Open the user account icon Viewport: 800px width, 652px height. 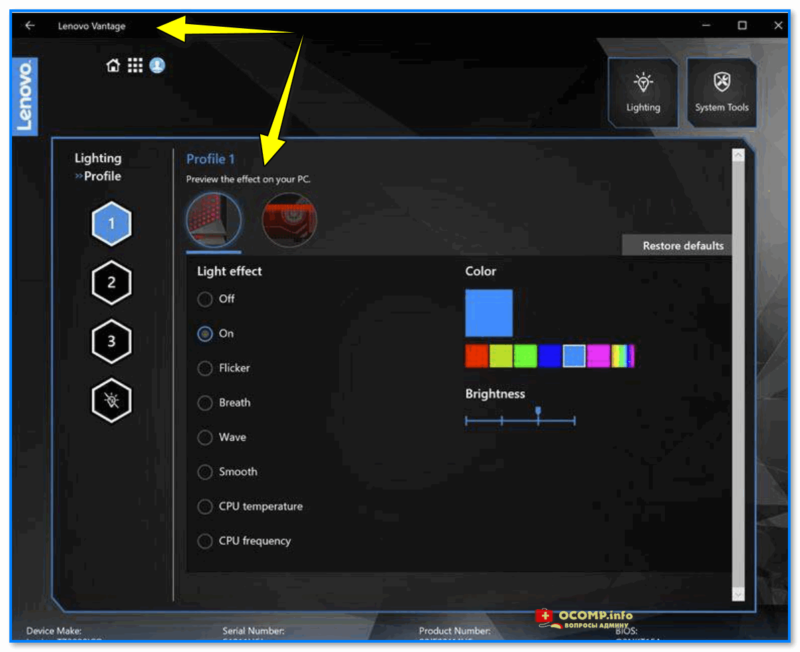157,65
